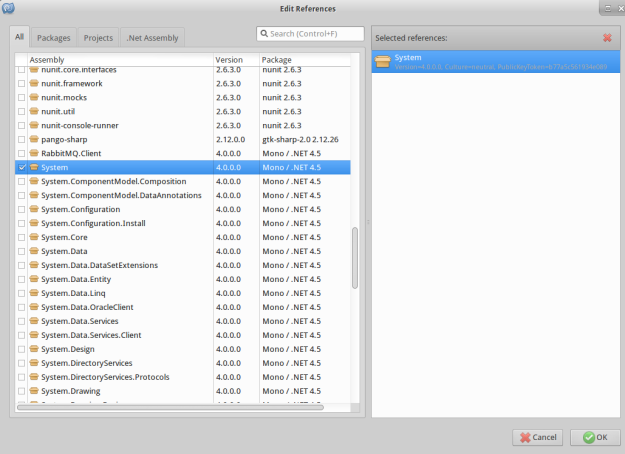Image resolution: width=625 pixels, height=454 pixels.
Task: Click the nunit.framework assembly icon
Action: 34,83
